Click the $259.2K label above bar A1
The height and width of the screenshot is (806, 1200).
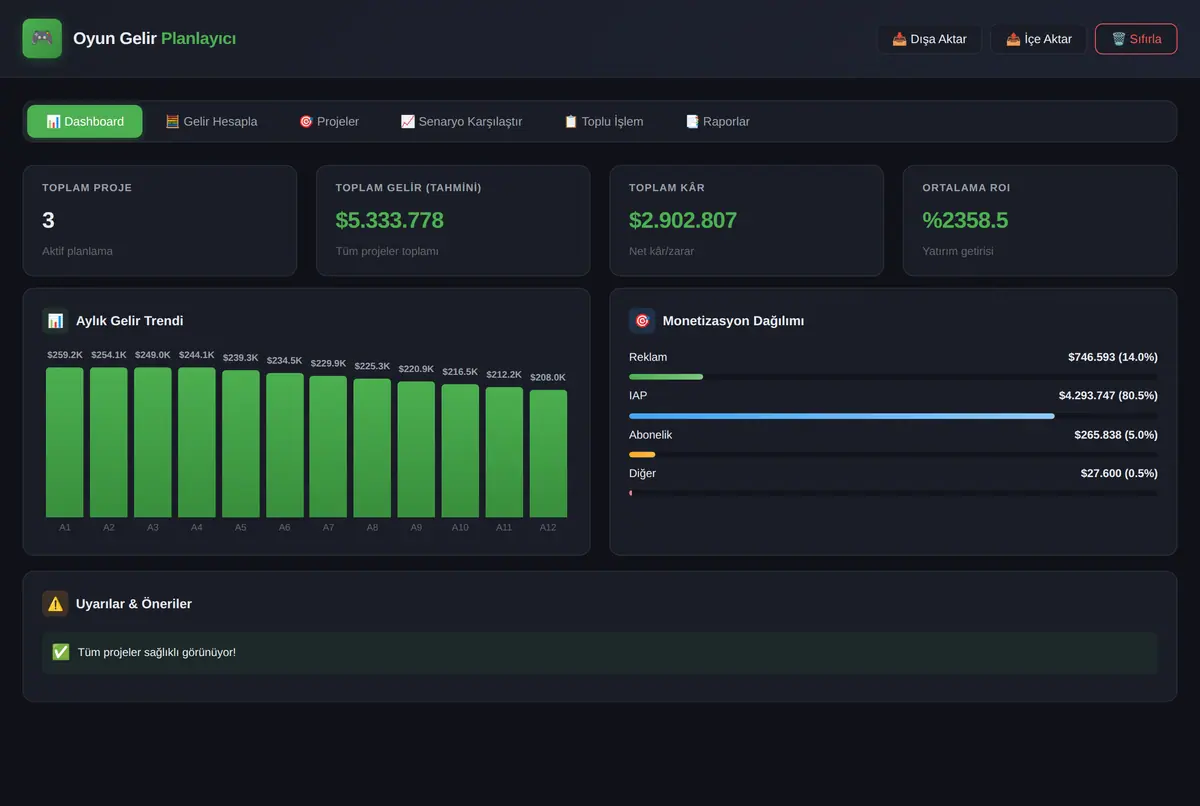65,355
